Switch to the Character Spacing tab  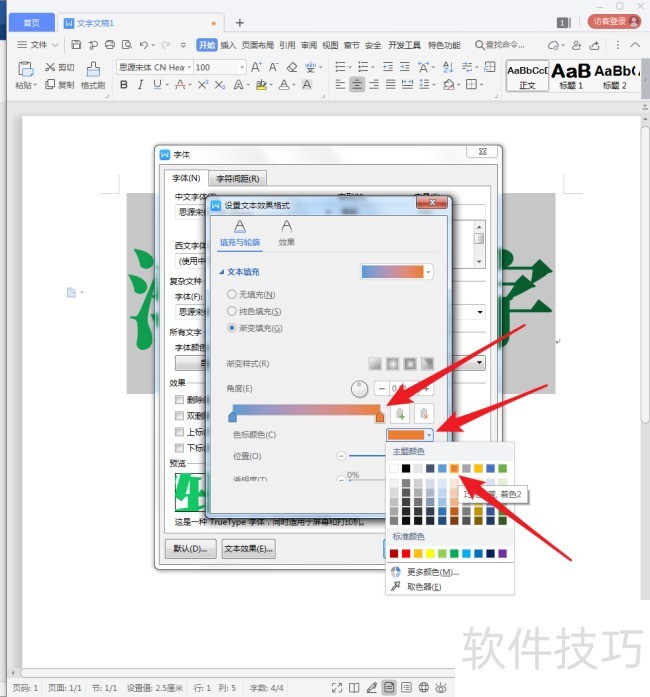coord(237,179)
